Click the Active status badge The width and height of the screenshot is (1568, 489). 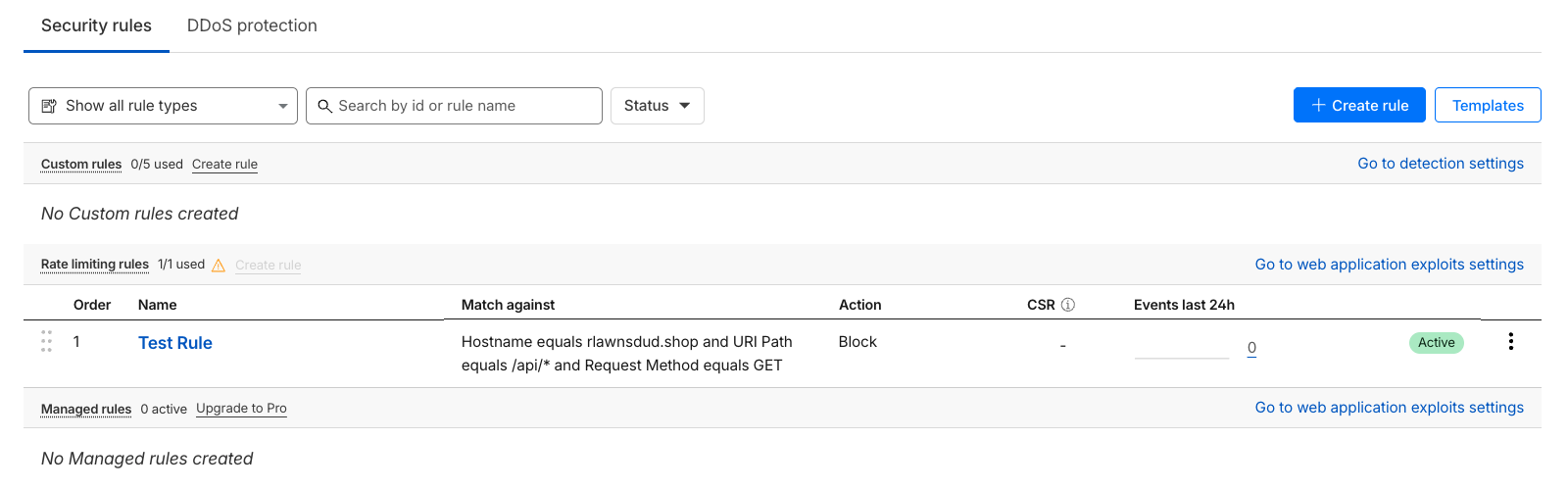click(1436, 343)
